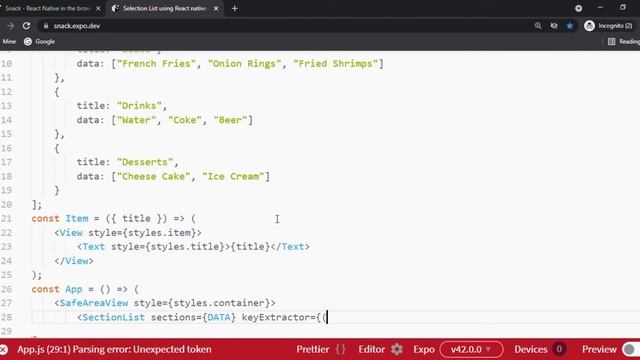Click the "Desserts" title string
The height and width of the screenshot is (360, 640).
pos(145,162)
